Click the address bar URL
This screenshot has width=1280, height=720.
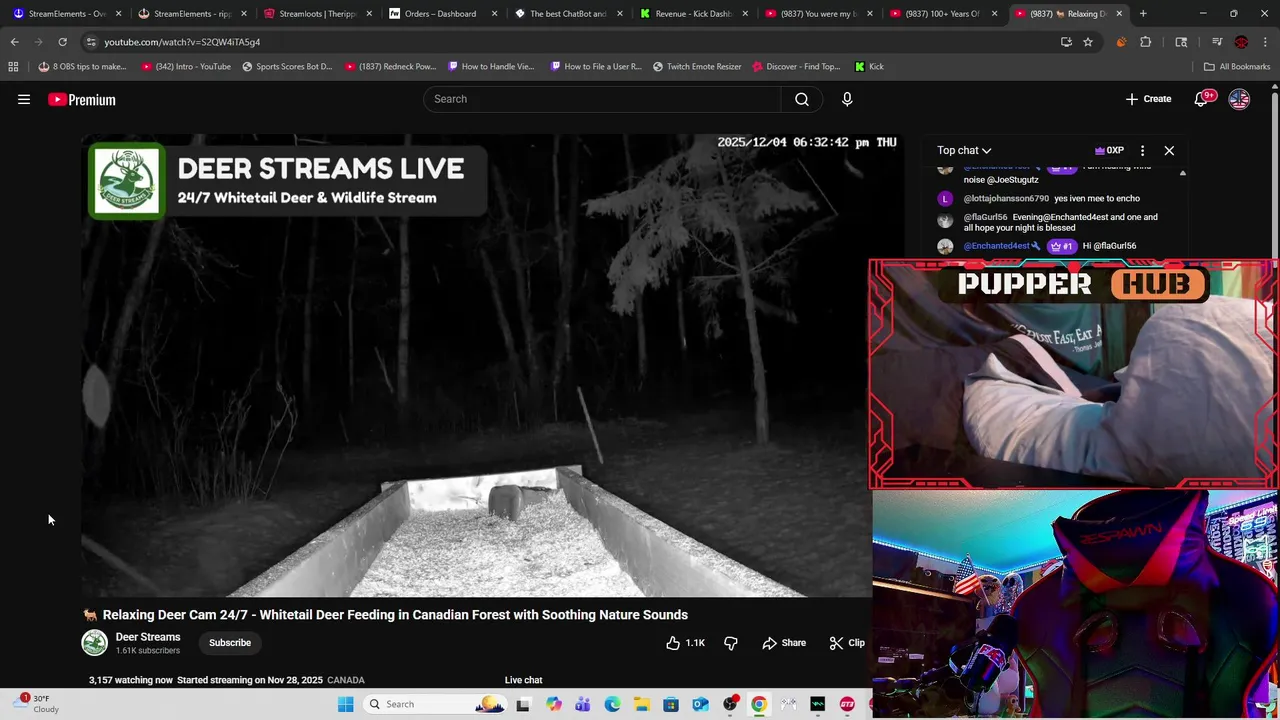[x=182, y=42]
